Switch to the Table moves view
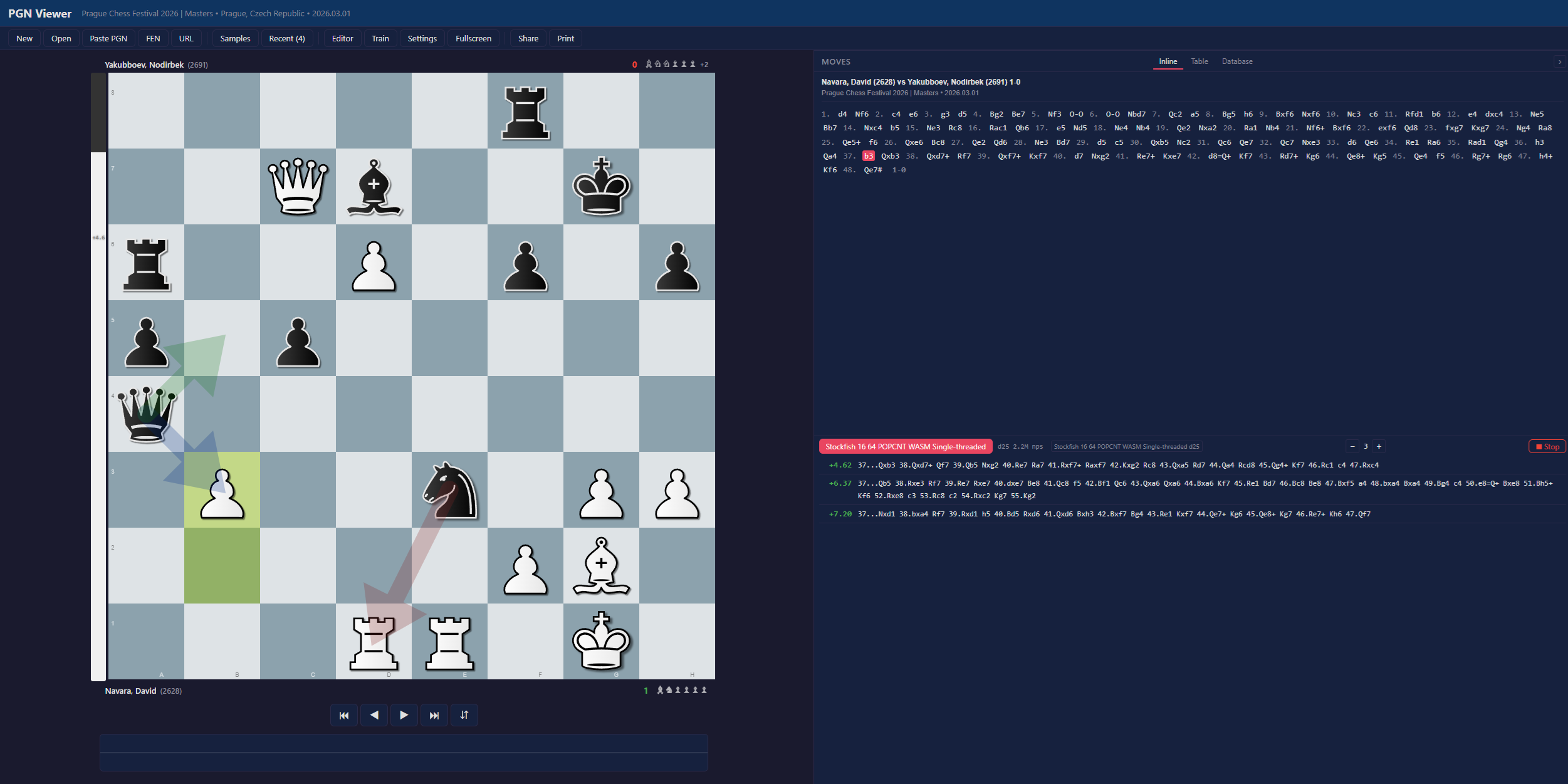Image resolution: width=1568 pixels, height=784 pixels. click(1200, 61)
